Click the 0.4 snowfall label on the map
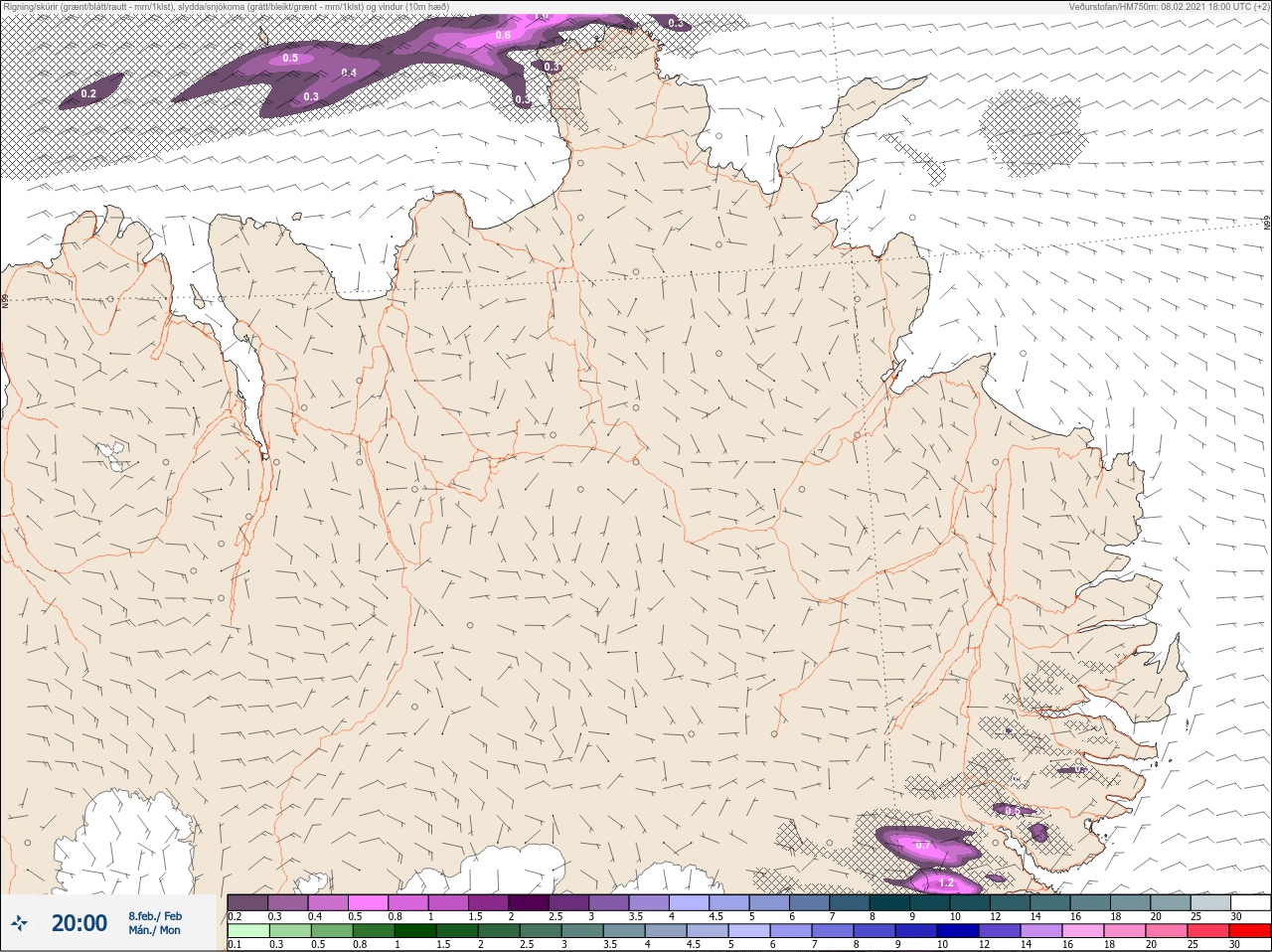The width and height of the screenshot is (1272, 952). tap(349, 73)
